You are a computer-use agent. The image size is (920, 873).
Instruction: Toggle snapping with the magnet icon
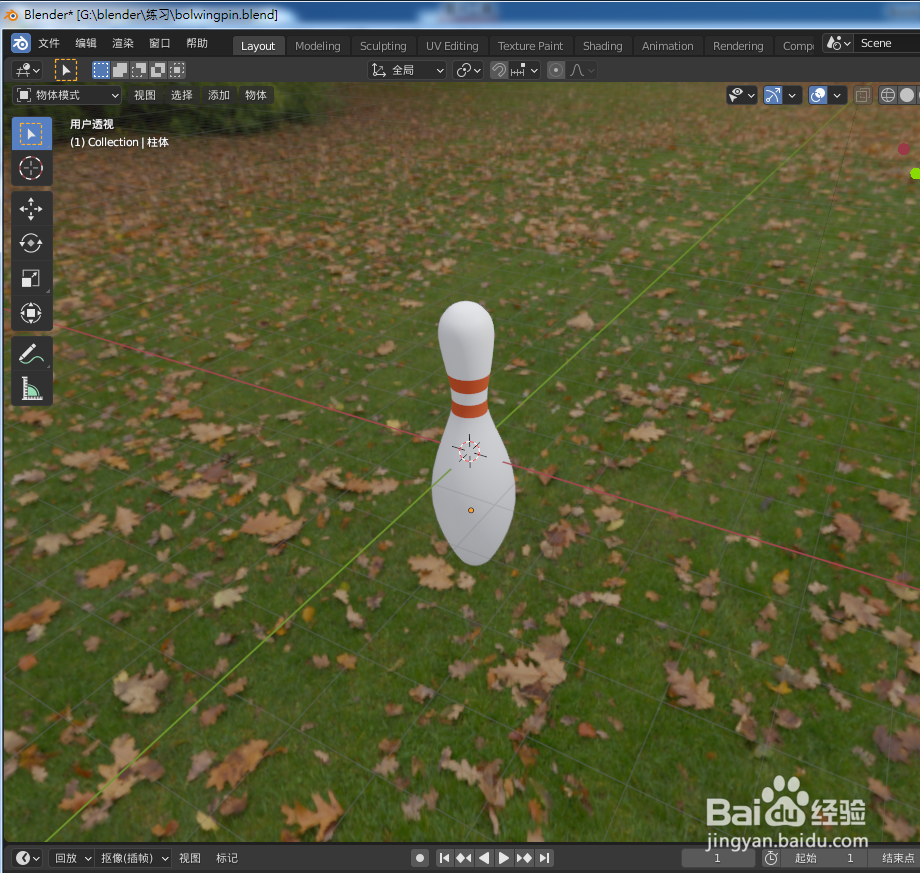click(x=497, y=70)
